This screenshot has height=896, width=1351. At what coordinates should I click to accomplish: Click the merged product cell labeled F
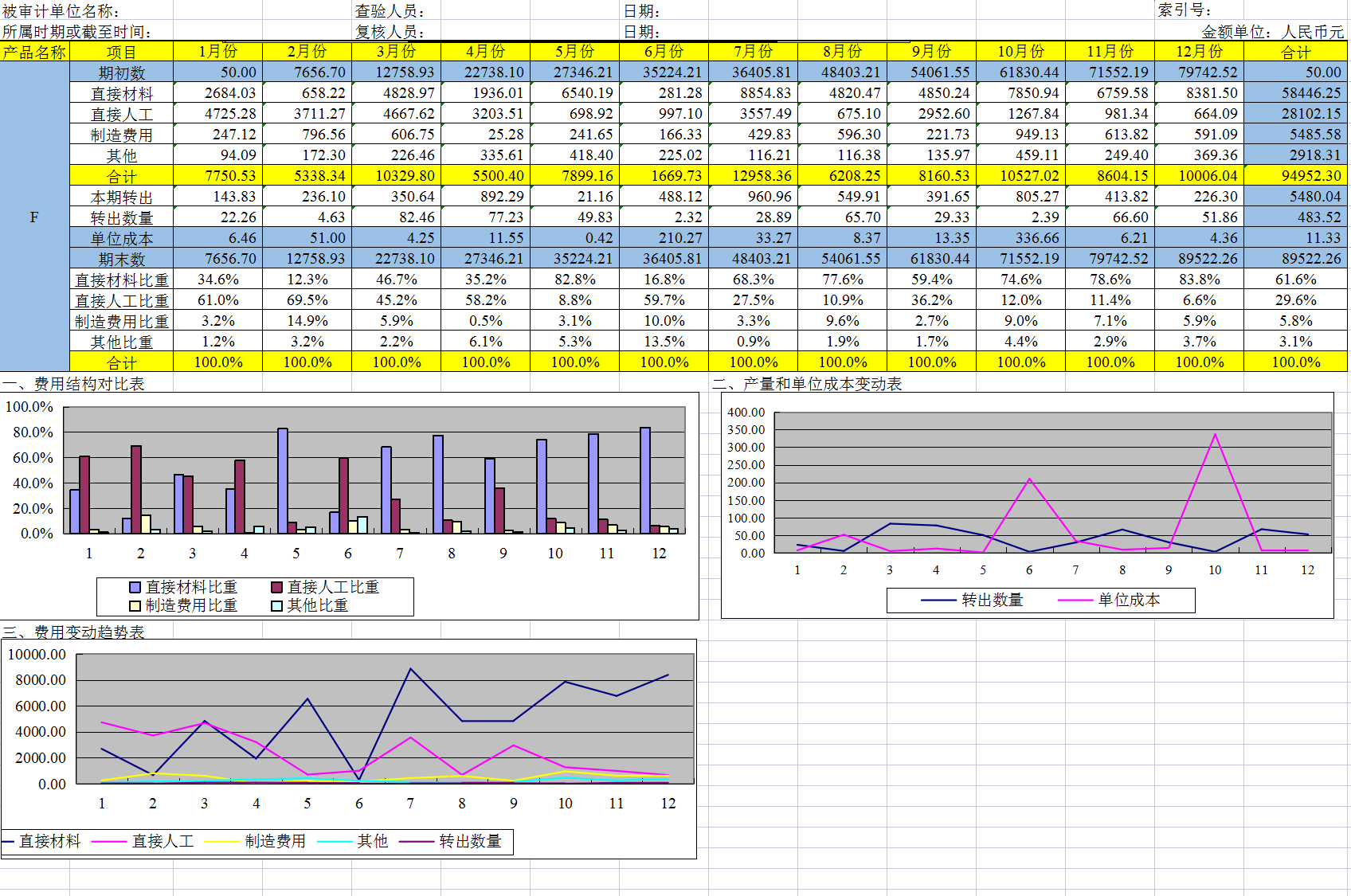tap(34, 217)
